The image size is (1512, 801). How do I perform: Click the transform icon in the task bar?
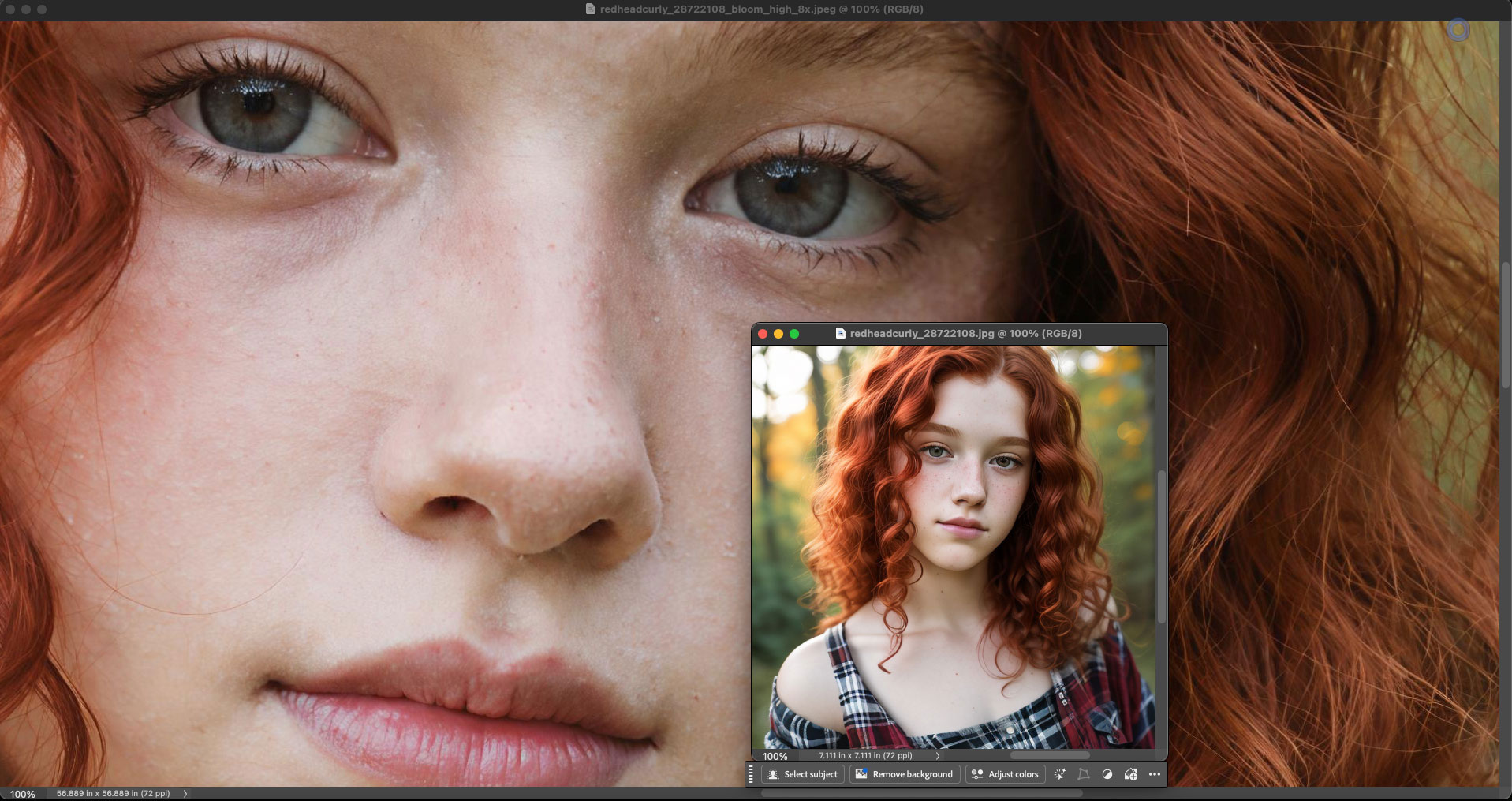coord(1084,774)
